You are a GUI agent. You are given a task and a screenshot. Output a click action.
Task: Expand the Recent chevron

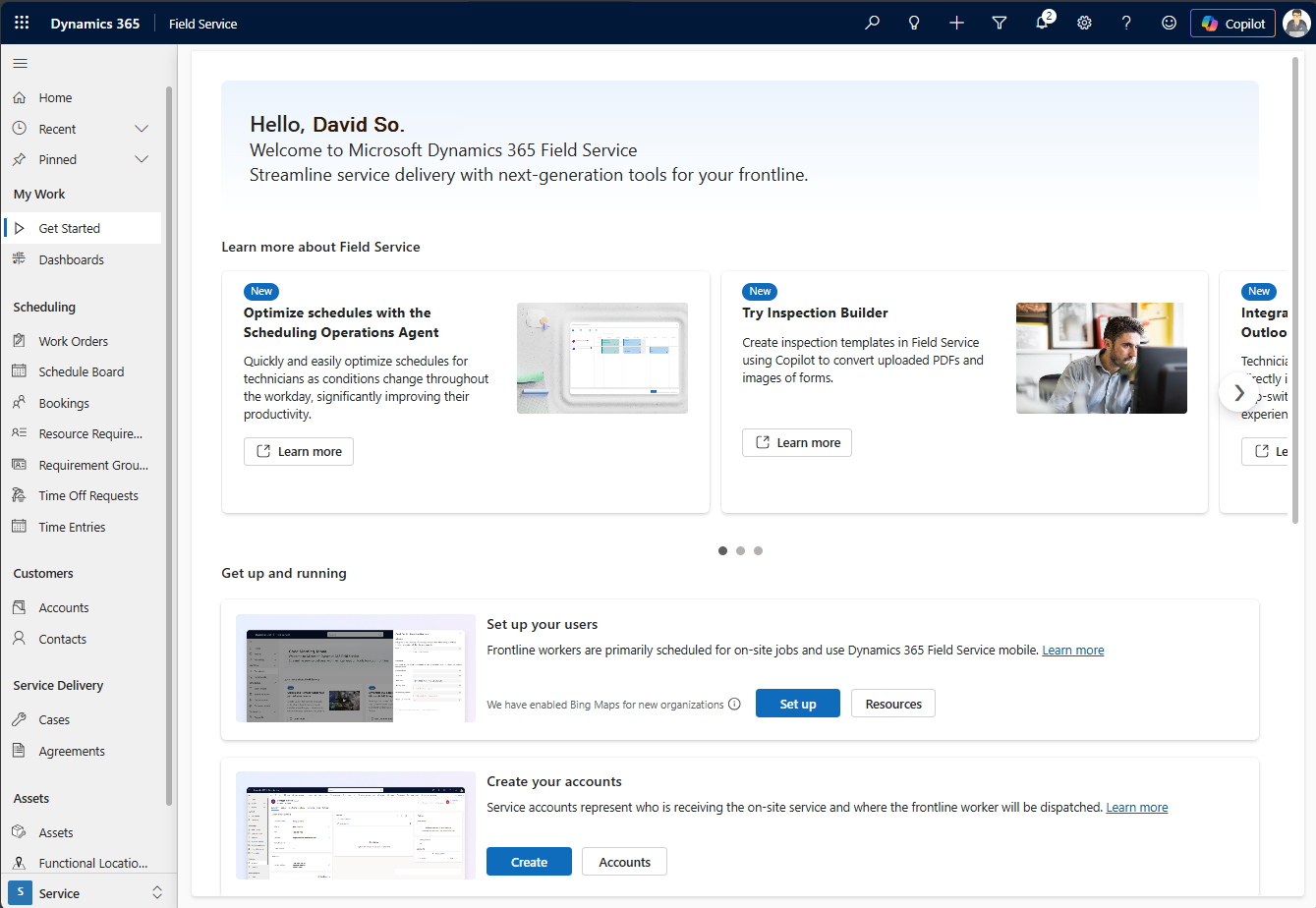(142, 129)
